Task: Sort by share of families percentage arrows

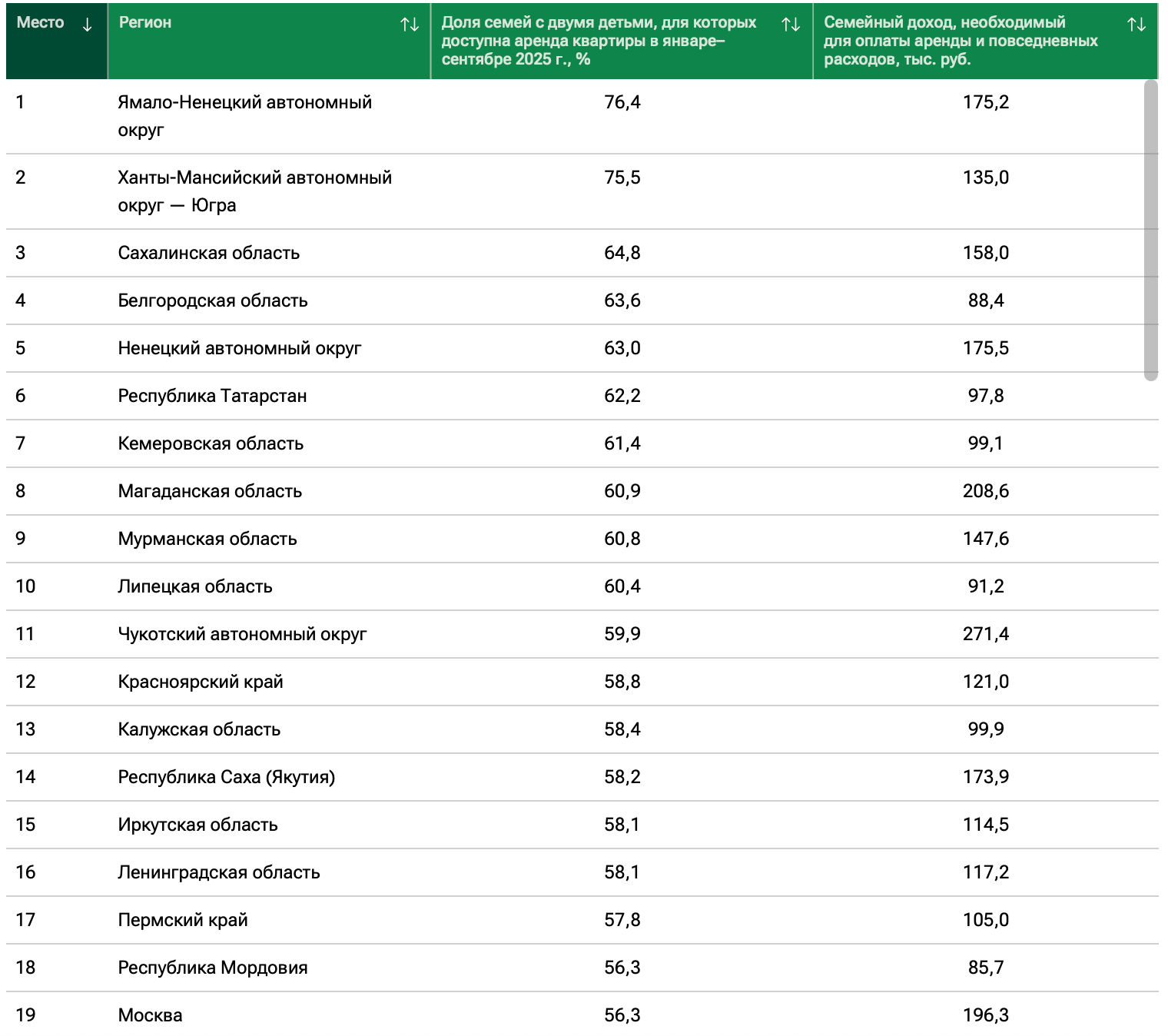Action: [x=791, y=25]
